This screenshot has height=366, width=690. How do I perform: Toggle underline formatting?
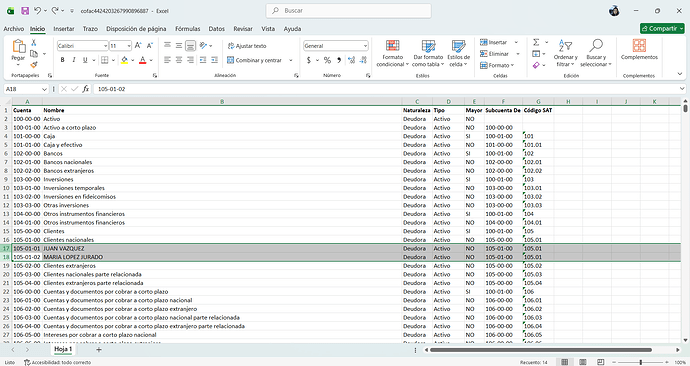tap(85, 60)
